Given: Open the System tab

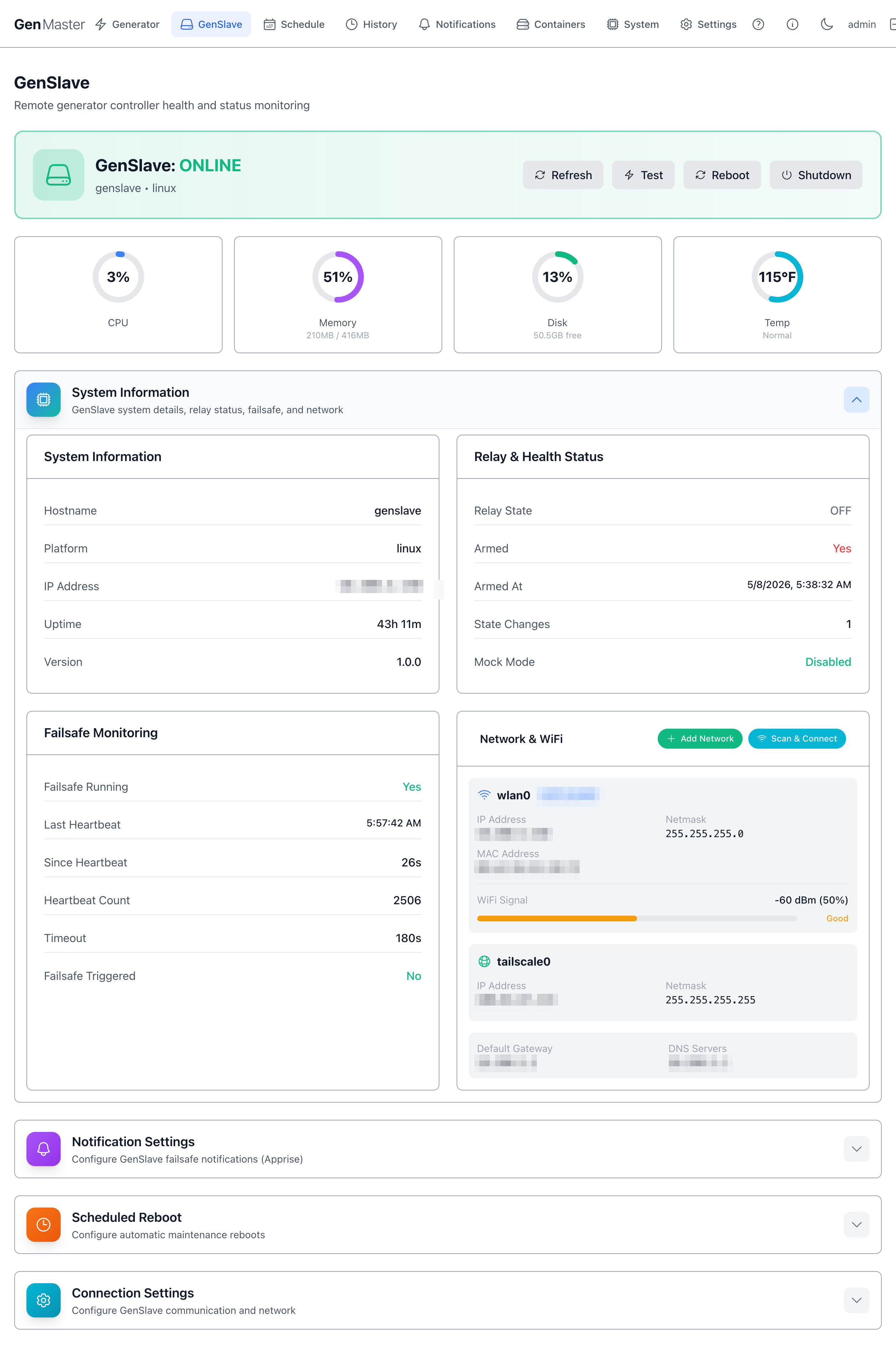Looking at the screenshot, I should (632, 24).
